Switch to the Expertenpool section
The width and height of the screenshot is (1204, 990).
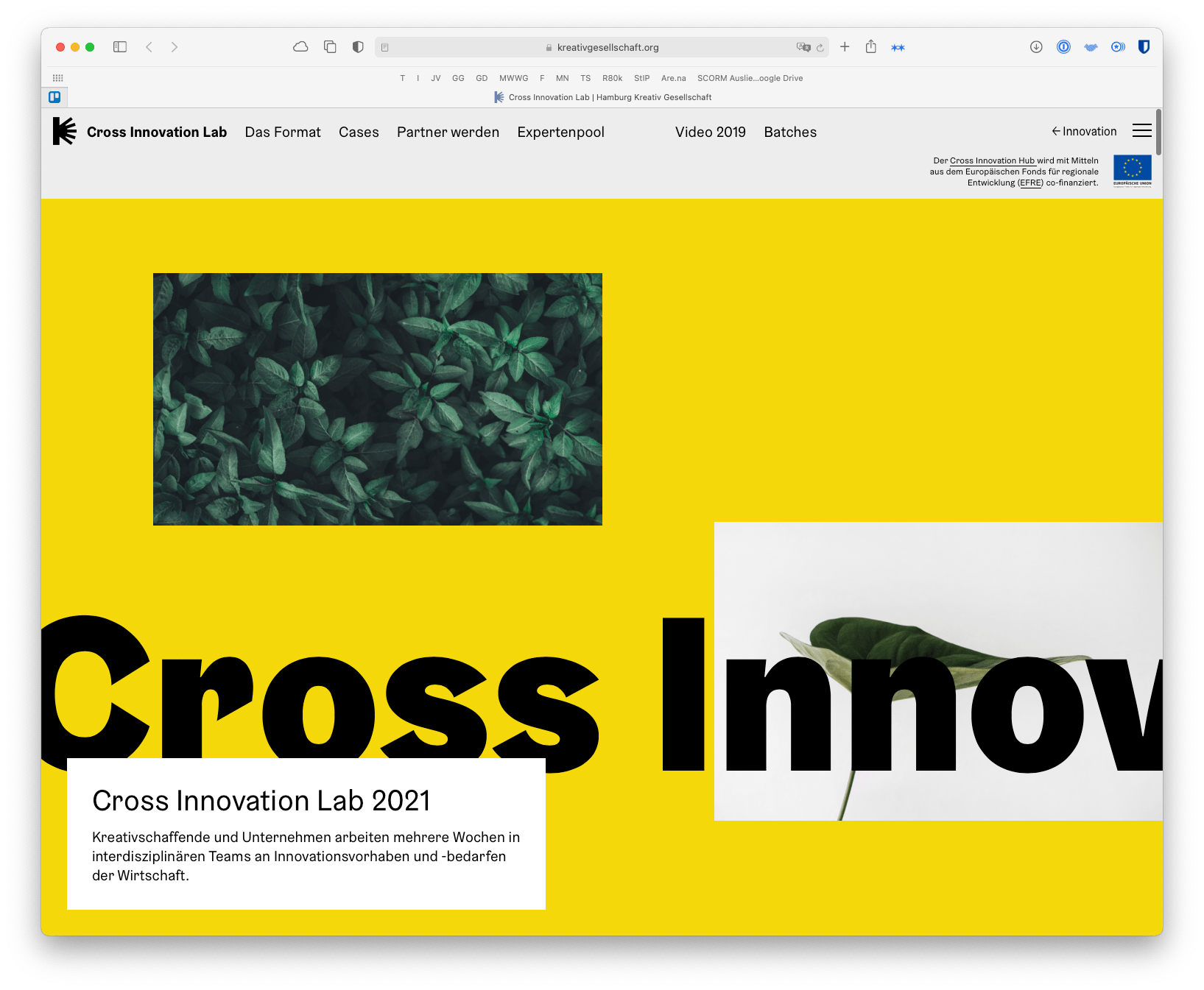[560, 132]
